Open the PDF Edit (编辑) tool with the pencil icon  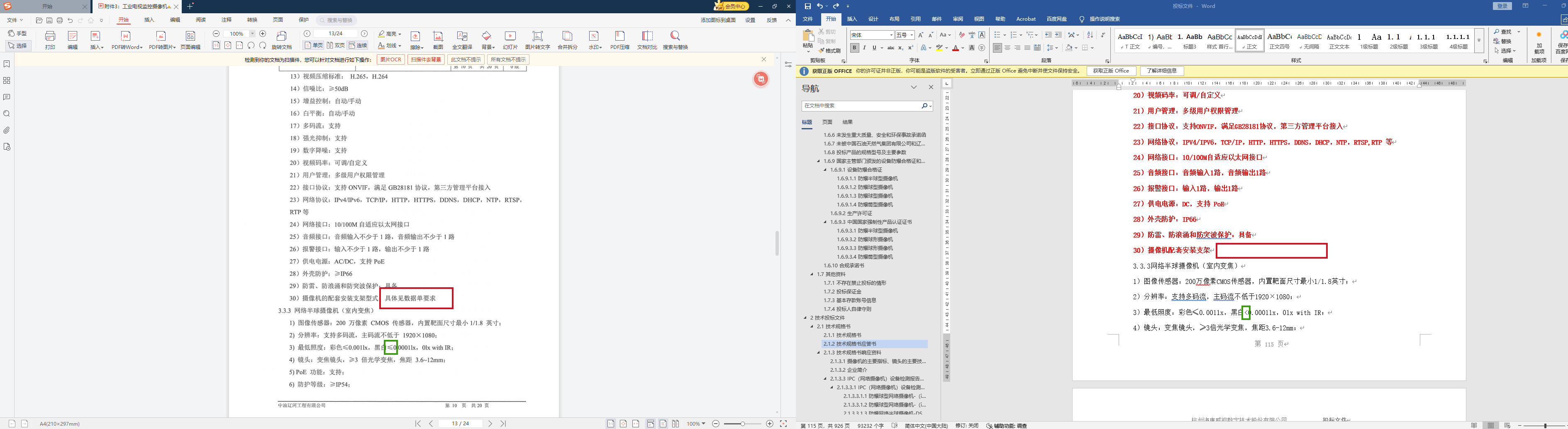click(73, 40)
